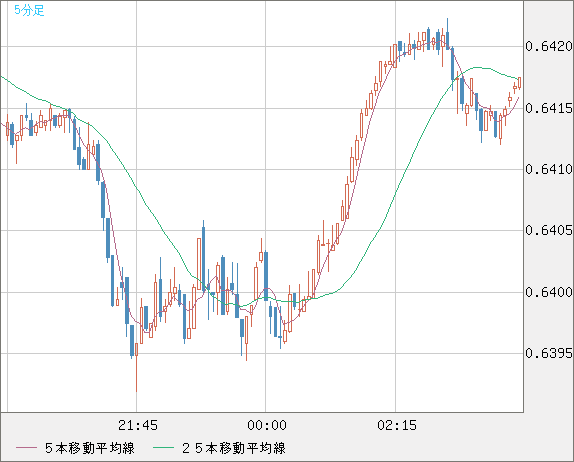Click the 5分足 timeframe label
The image size is (574, 462).
pyautogui.click(x=29, y=10)
